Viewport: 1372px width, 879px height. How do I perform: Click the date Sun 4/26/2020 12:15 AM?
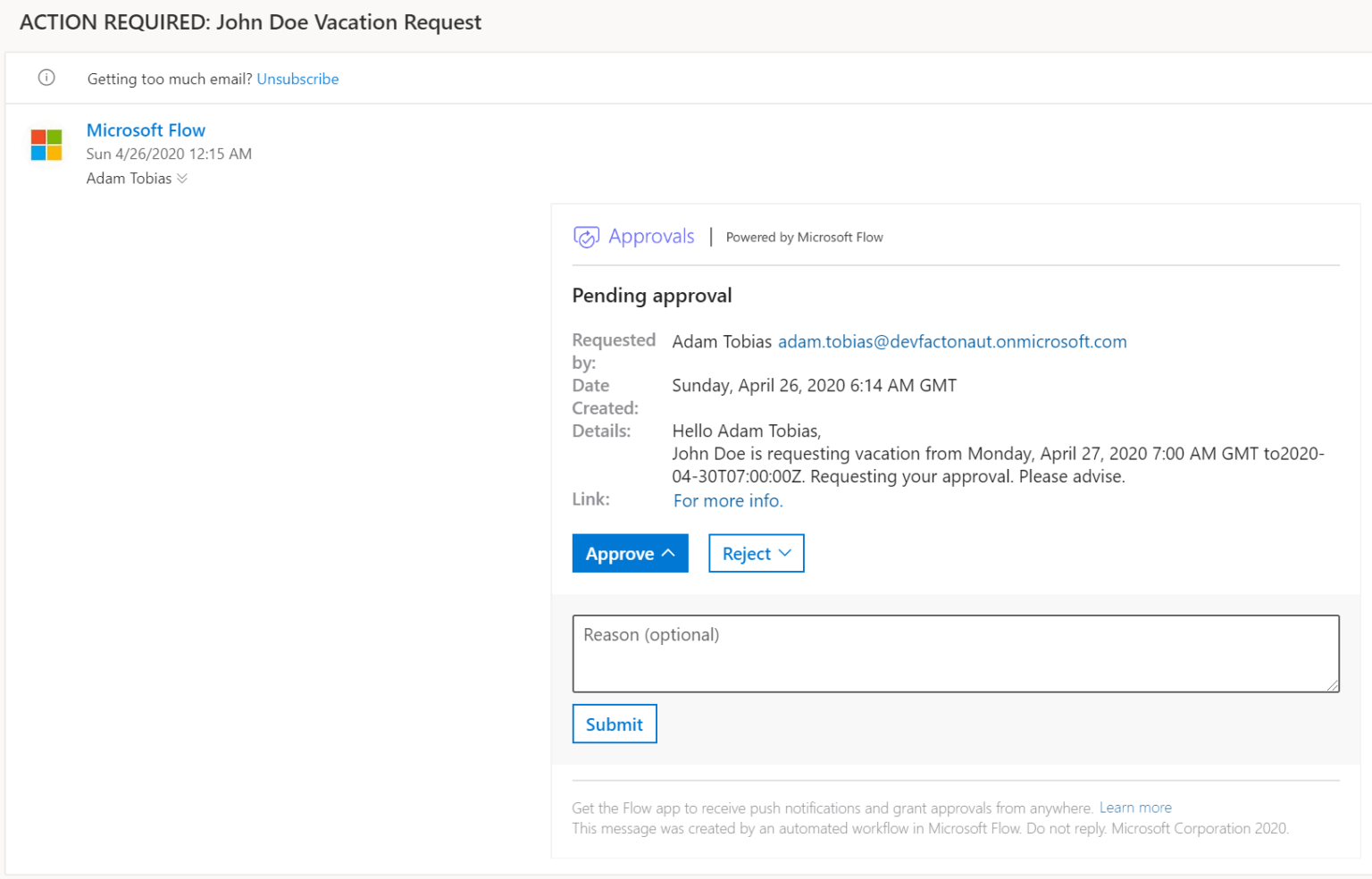[x=169, y=154]
